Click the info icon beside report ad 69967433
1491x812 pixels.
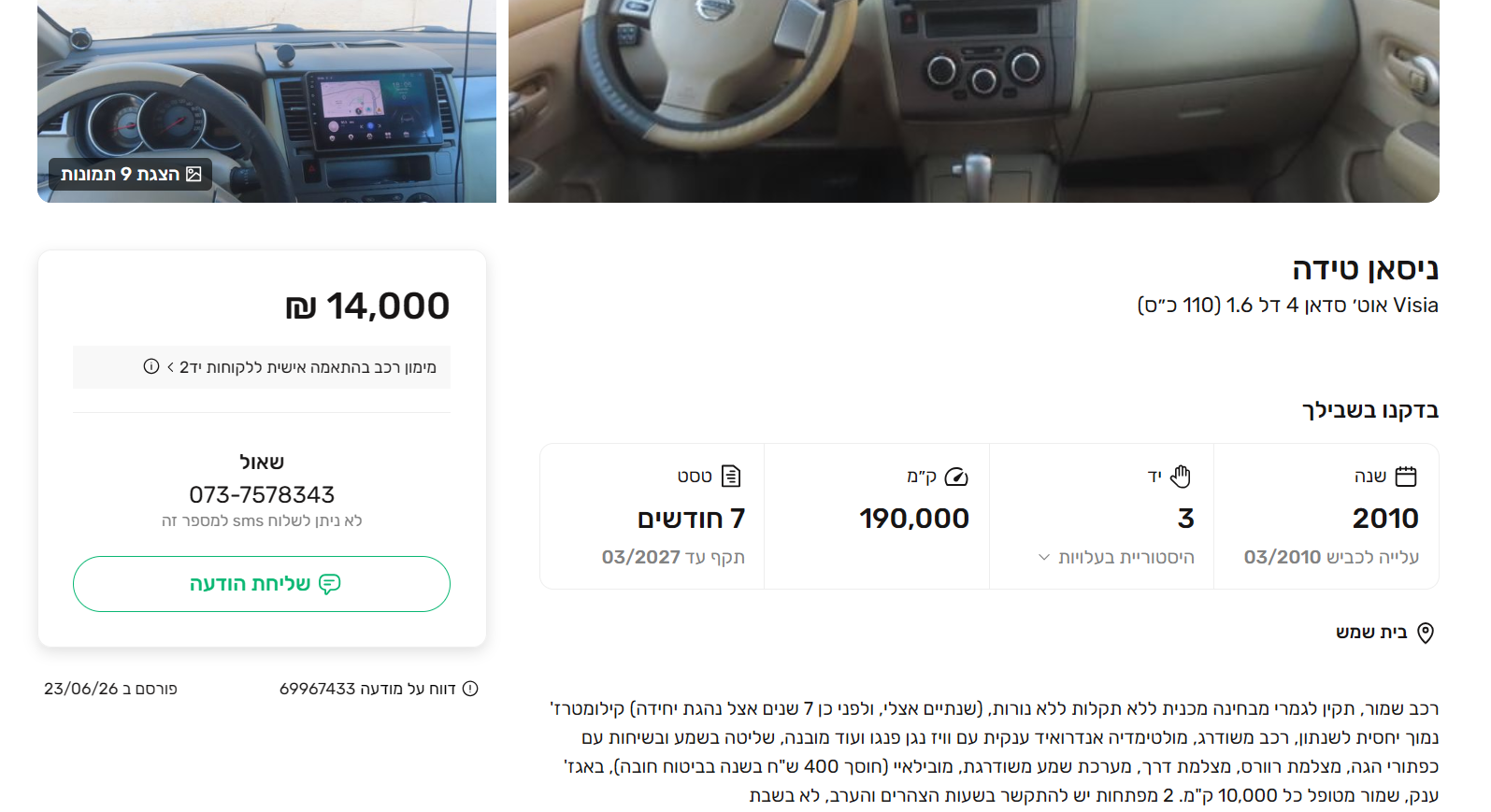point(470,689)
